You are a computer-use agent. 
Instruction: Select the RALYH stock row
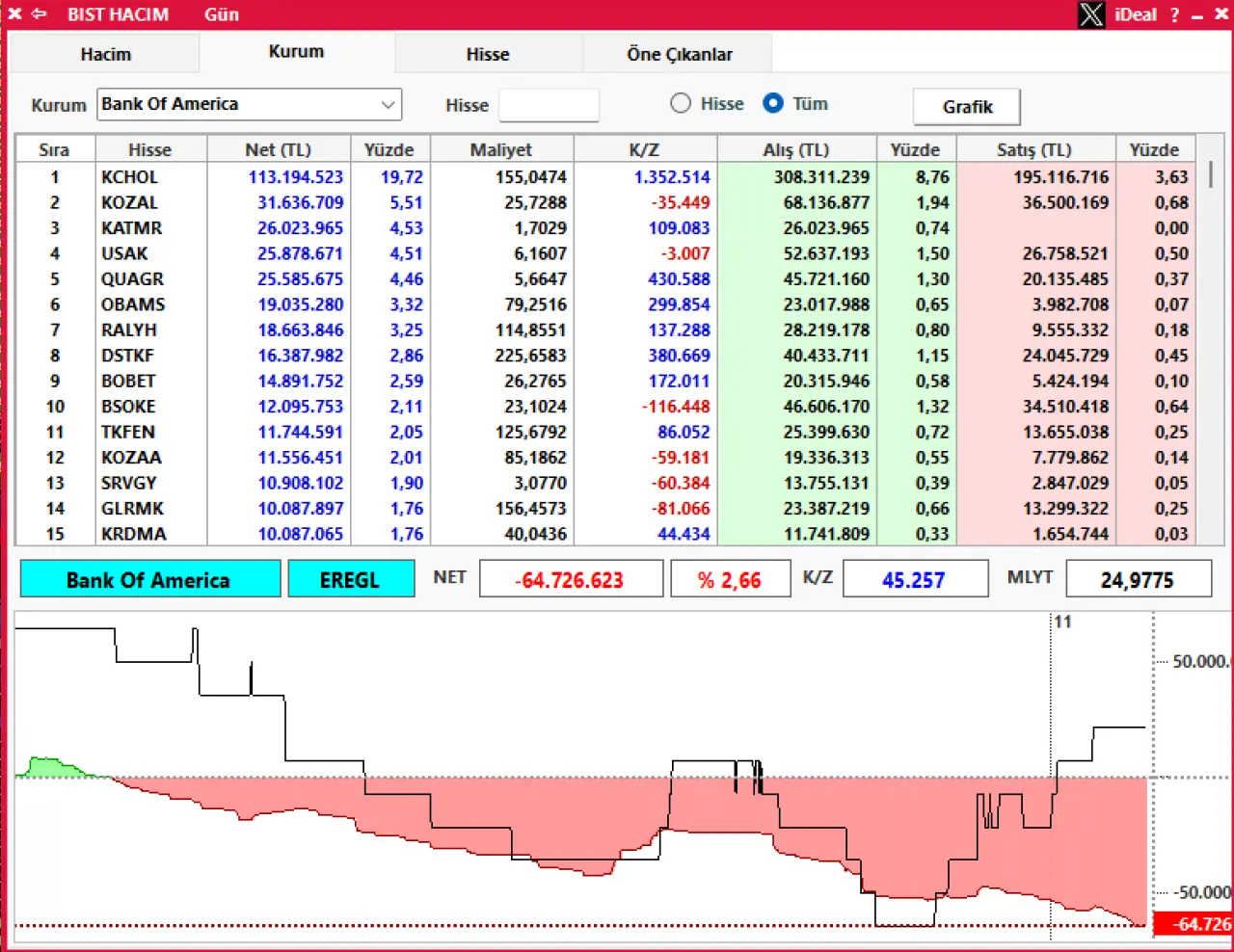605,331
